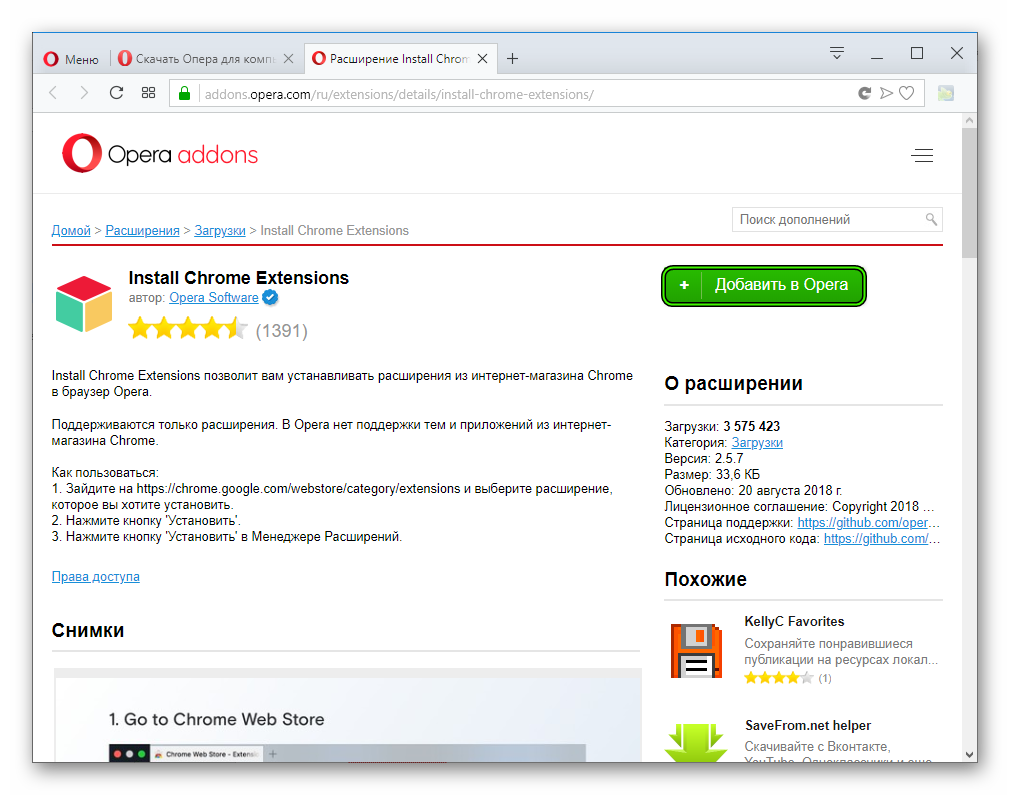Click the Install Chrome Extensions heading
This screenshot has width=1010, height=795.
[x=238, y=278]
